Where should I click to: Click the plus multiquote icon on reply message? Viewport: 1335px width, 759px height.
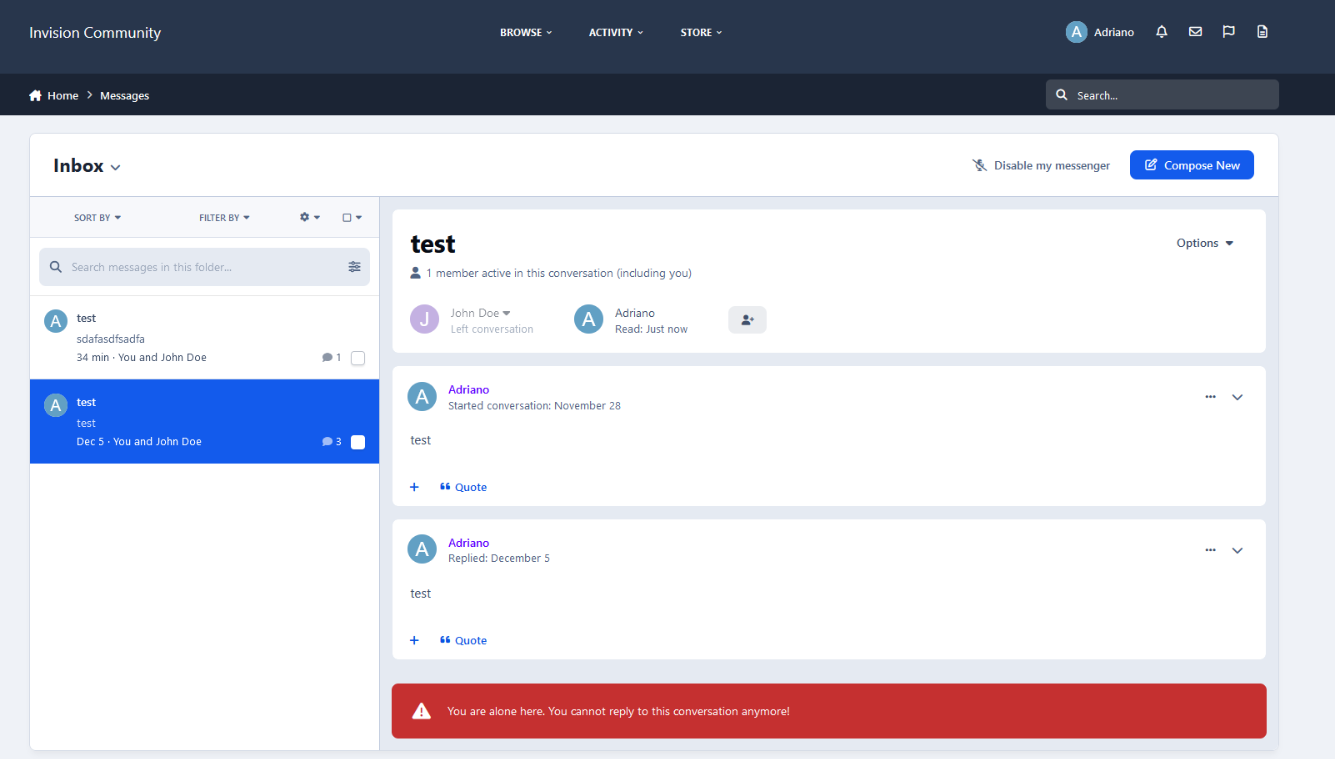tap(414, 641)
